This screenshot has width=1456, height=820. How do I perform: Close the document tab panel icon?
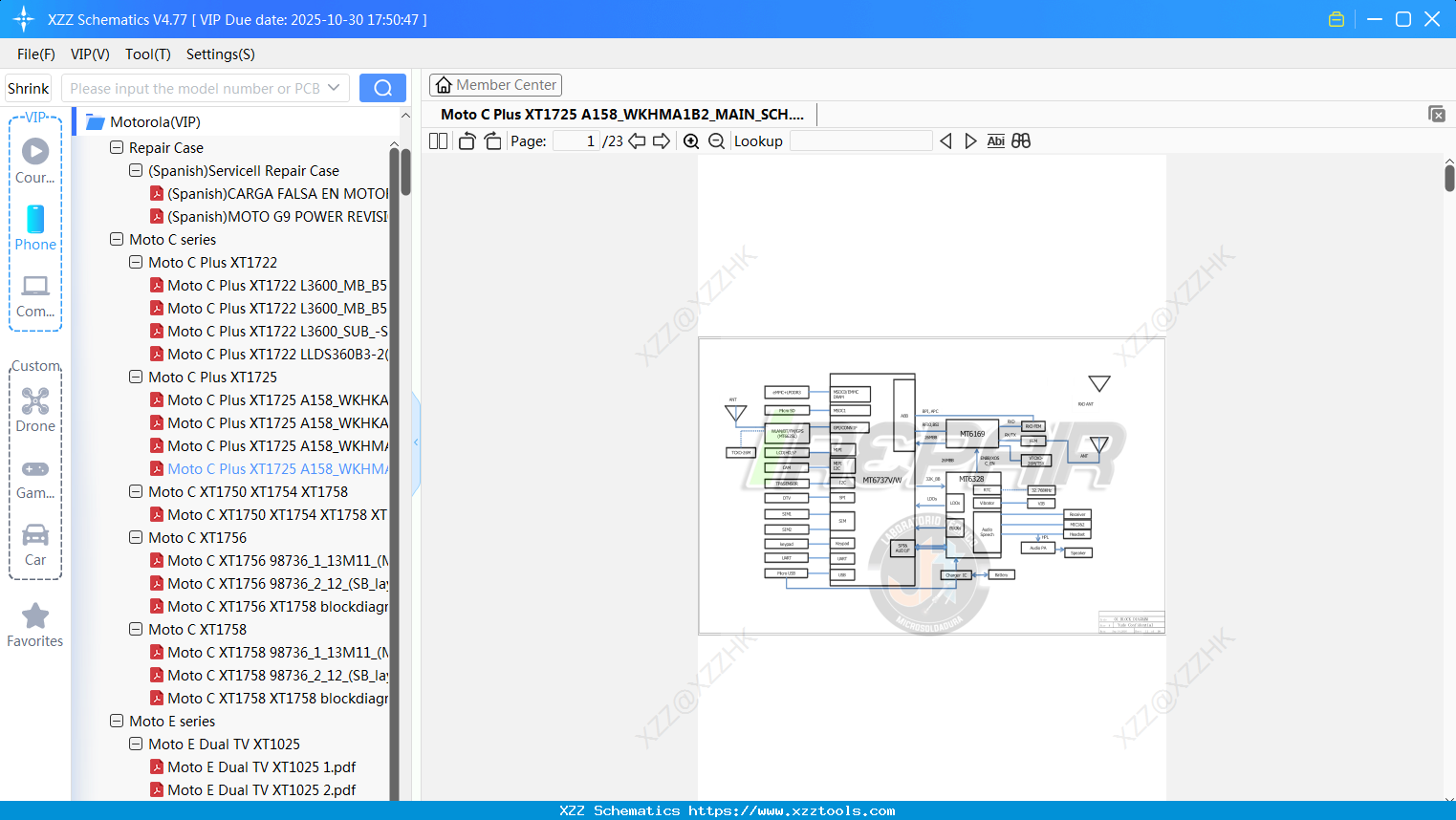click(x=1437, y=114)
